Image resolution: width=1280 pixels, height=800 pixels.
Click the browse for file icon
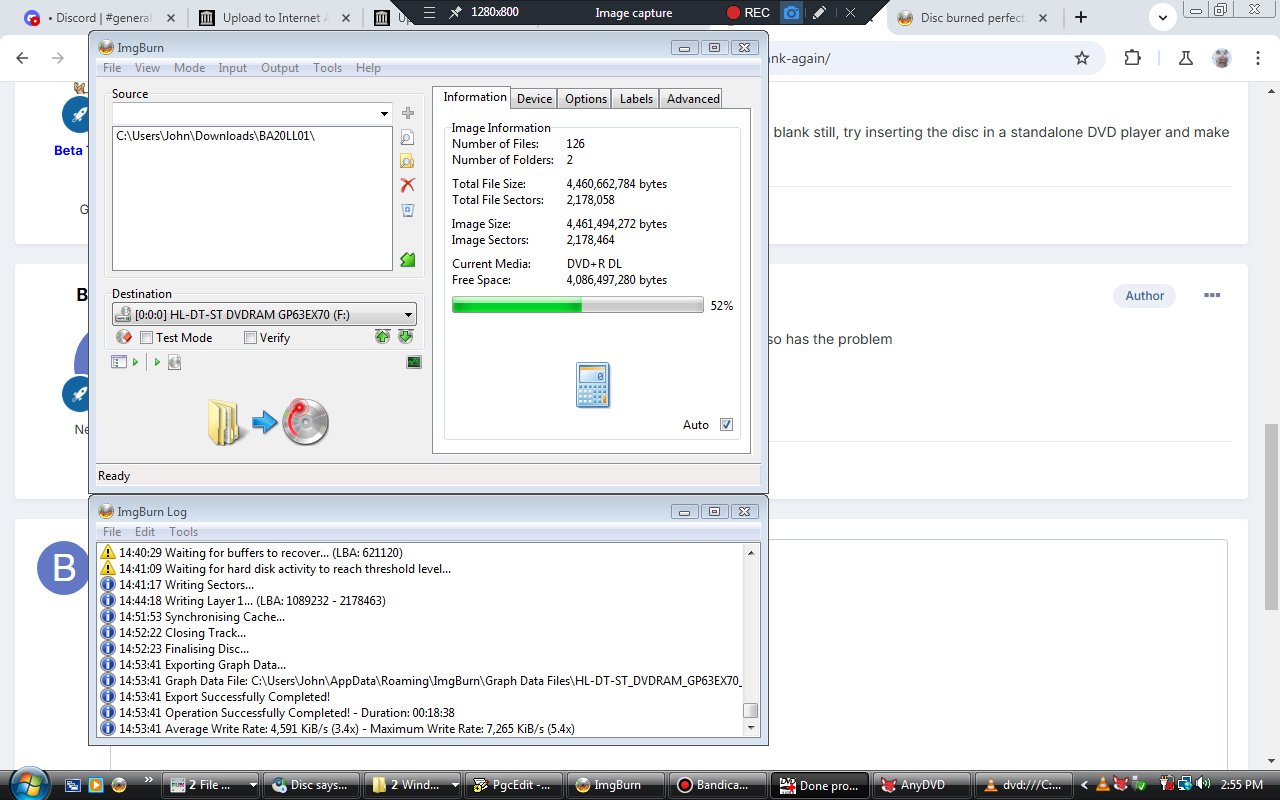click(x=407, y=138)
